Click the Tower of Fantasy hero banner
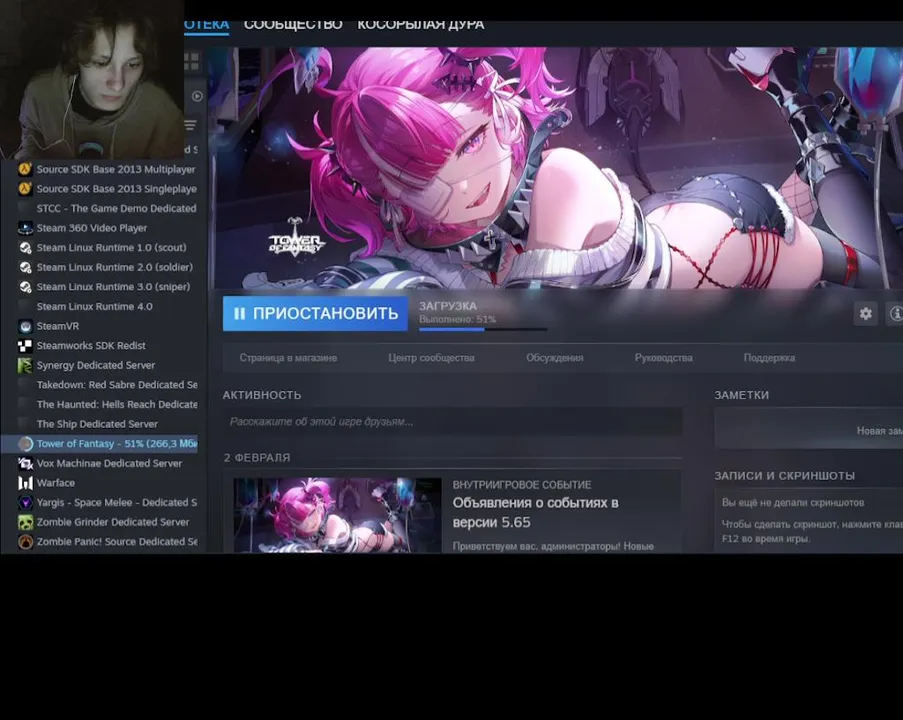903x720 pixels. pos(556,168)
